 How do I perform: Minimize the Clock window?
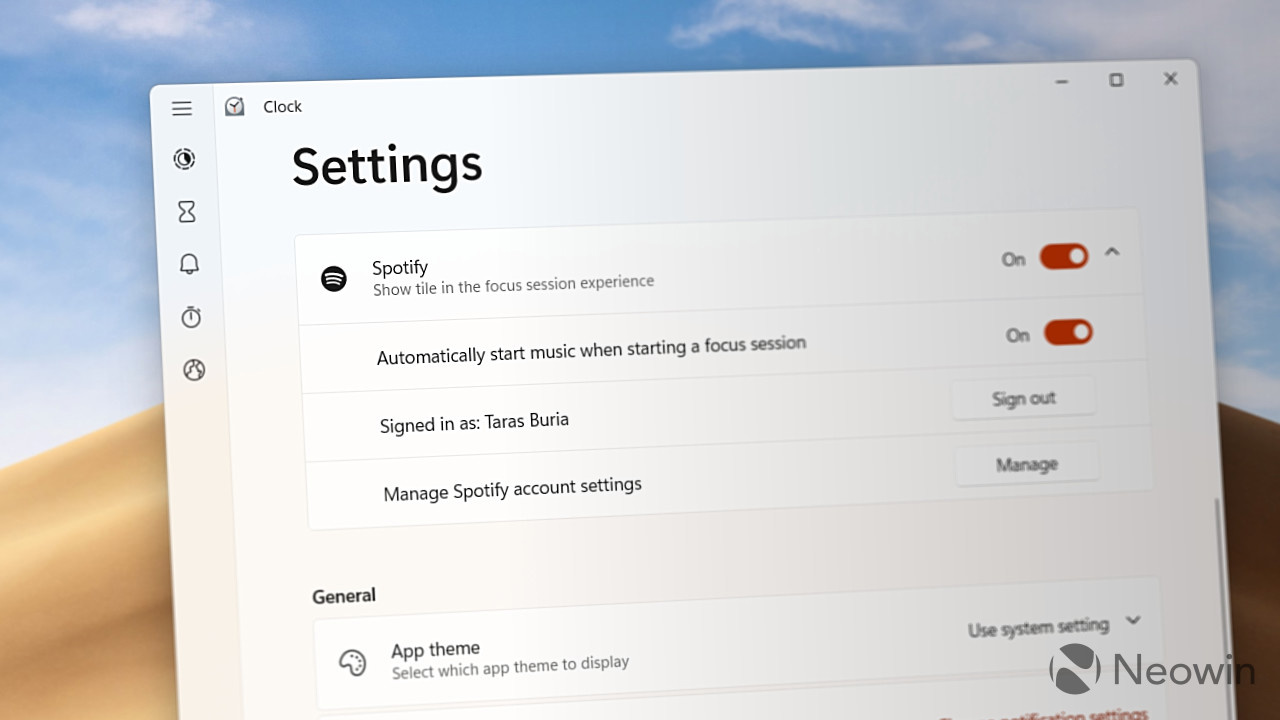point(1061,80)
